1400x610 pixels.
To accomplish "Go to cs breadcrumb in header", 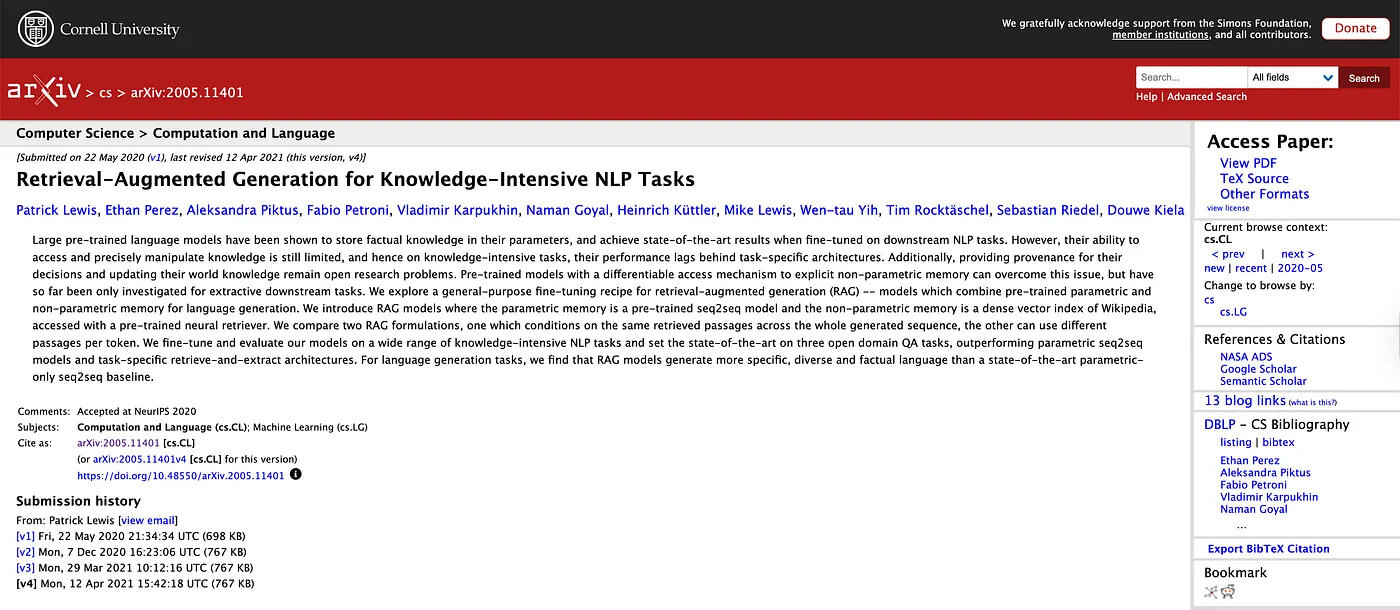I will click(x=105, y=92).
